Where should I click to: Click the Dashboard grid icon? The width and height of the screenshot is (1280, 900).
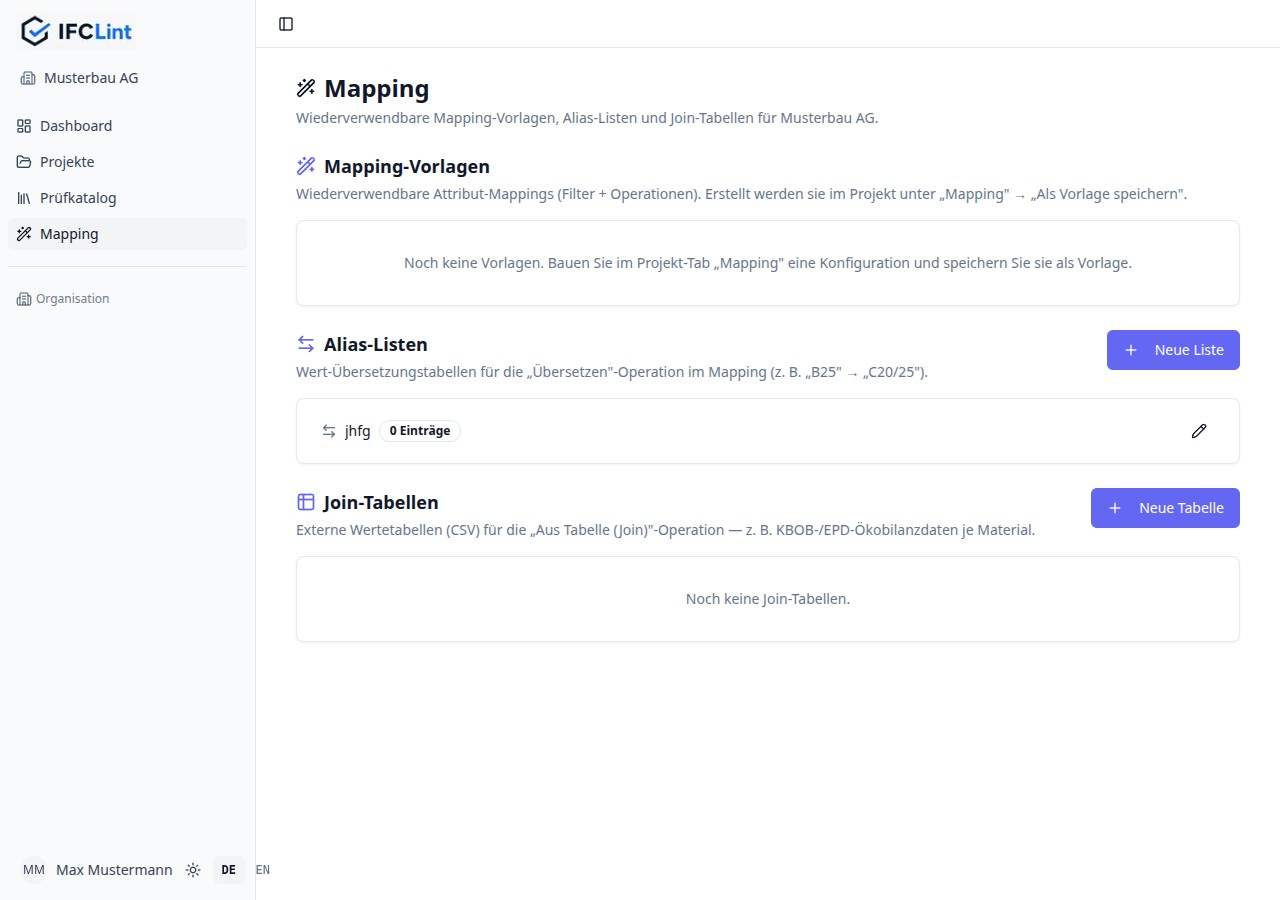coord(24,126)
